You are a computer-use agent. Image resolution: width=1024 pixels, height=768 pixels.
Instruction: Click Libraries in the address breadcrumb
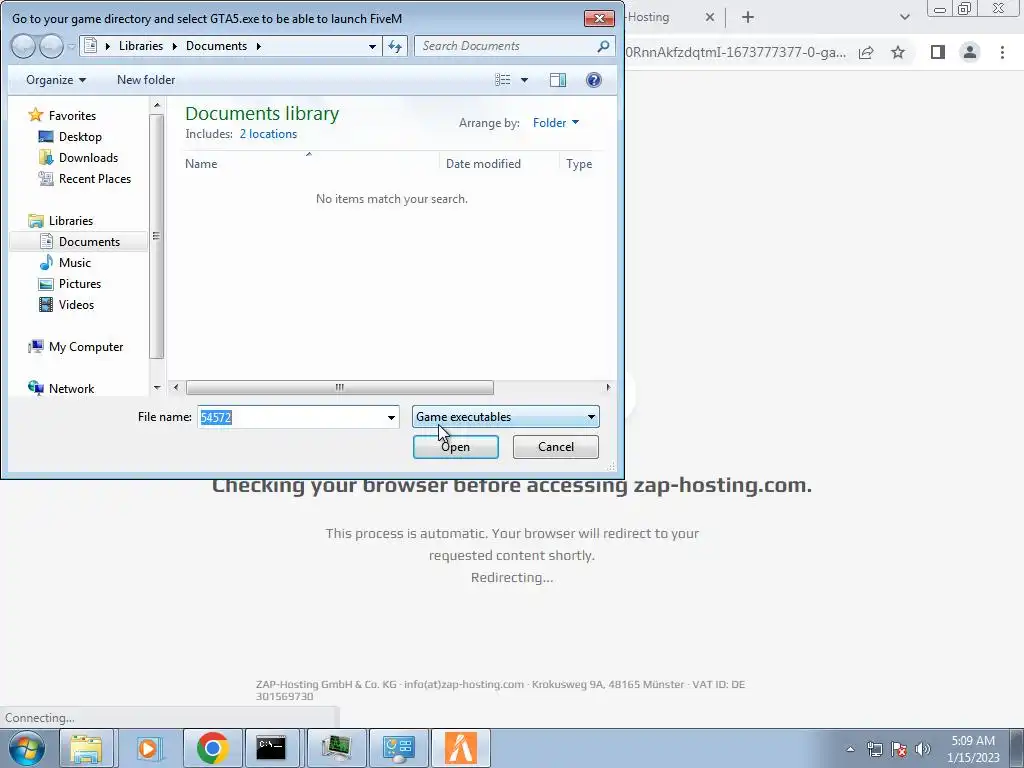pos(140,46)
